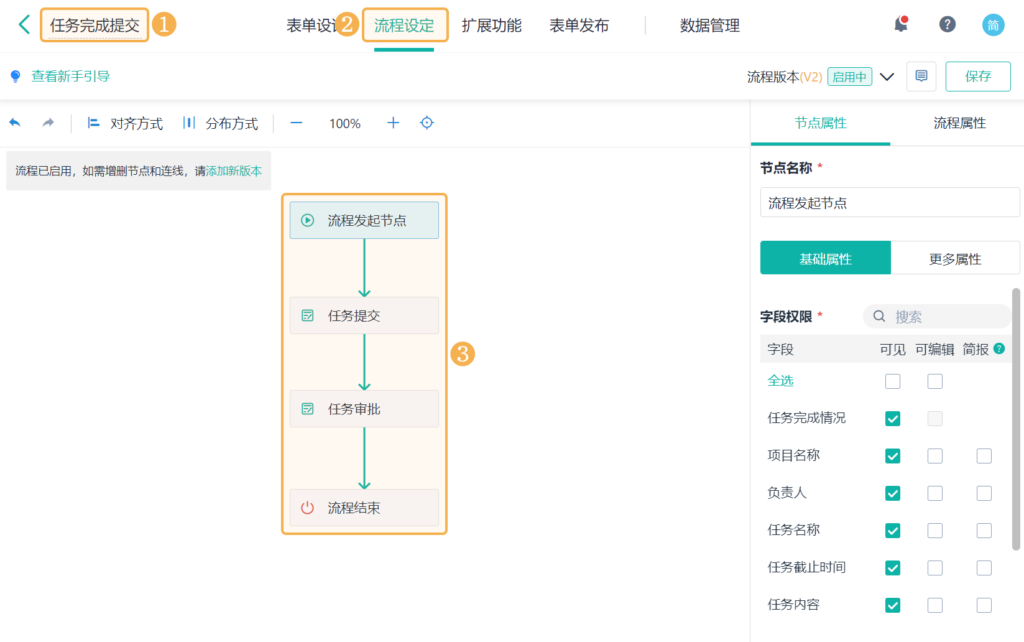This screenshot has width=1024, height=642.
Task: Click the comment icon beside 保存
Action: coord(920,75)
